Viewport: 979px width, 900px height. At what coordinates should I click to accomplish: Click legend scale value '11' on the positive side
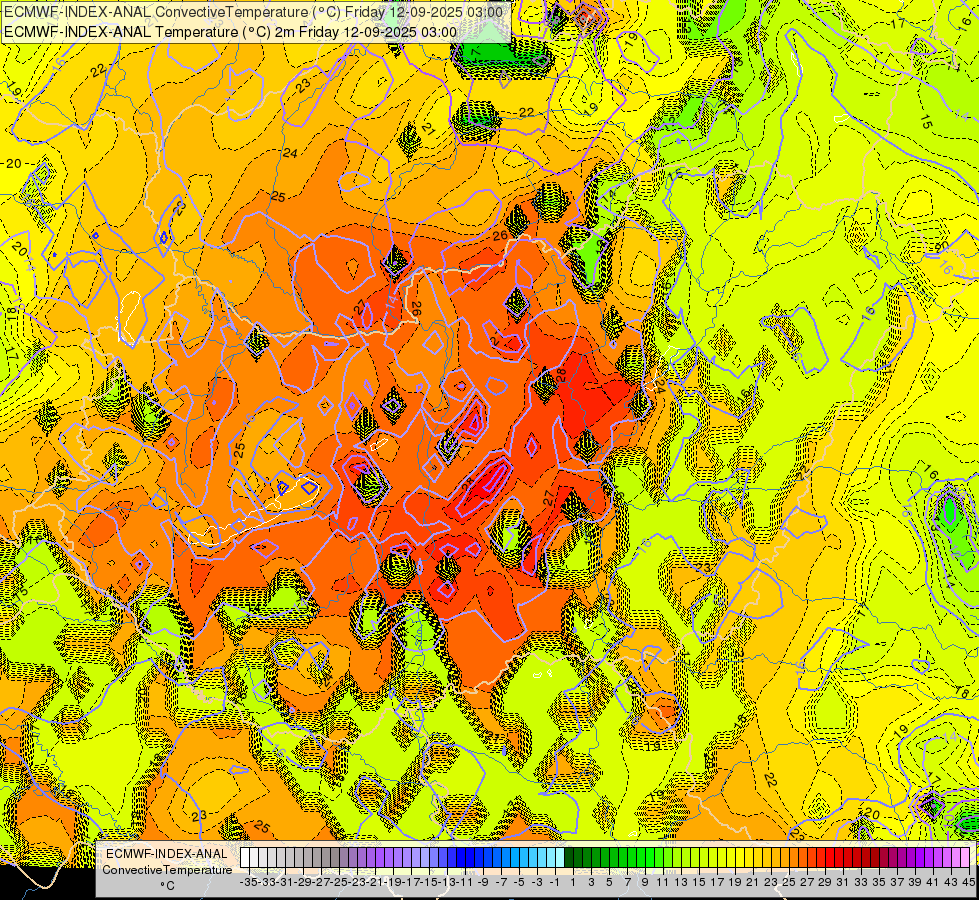coord(662,882)
